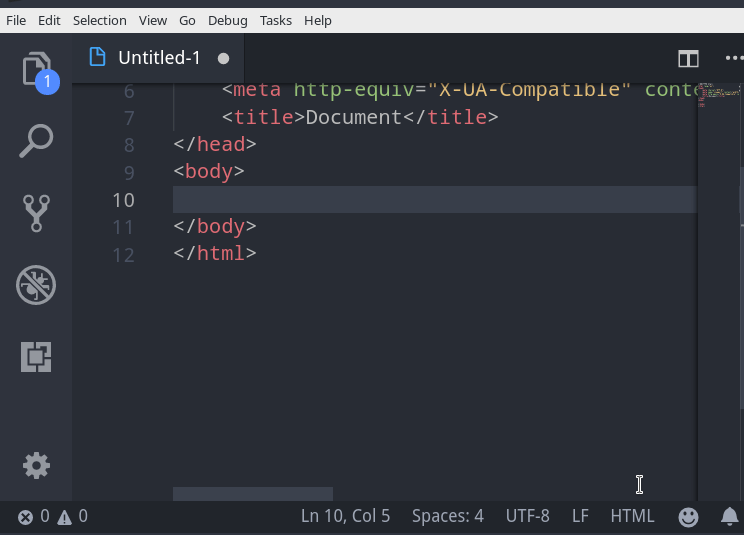The height and width of the screenshot is (535, 744).
Task: Click the closing body tag
Action: [x=215, y=226]
